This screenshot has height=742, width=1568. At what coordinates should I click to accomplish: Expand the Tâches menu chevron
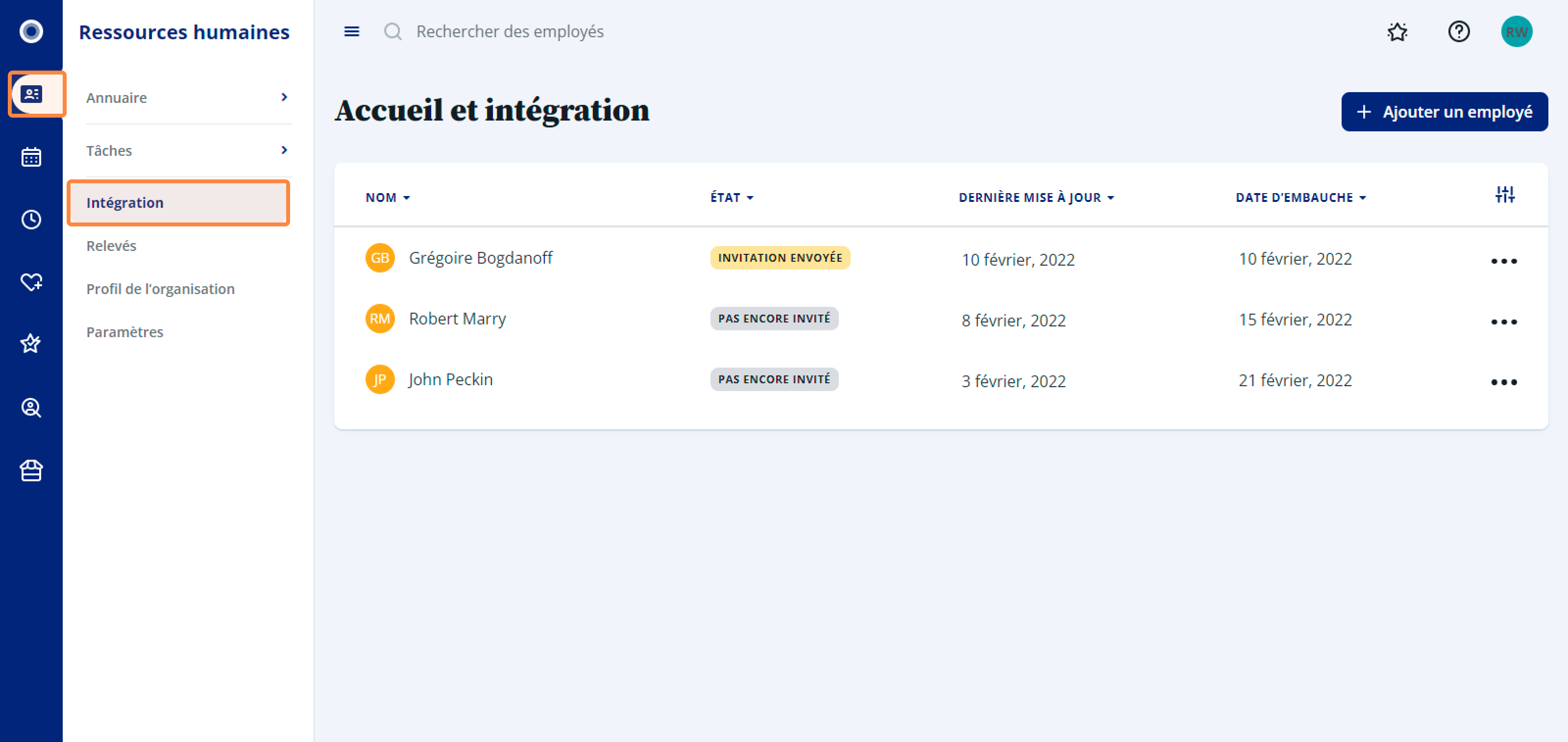point(284,150)
